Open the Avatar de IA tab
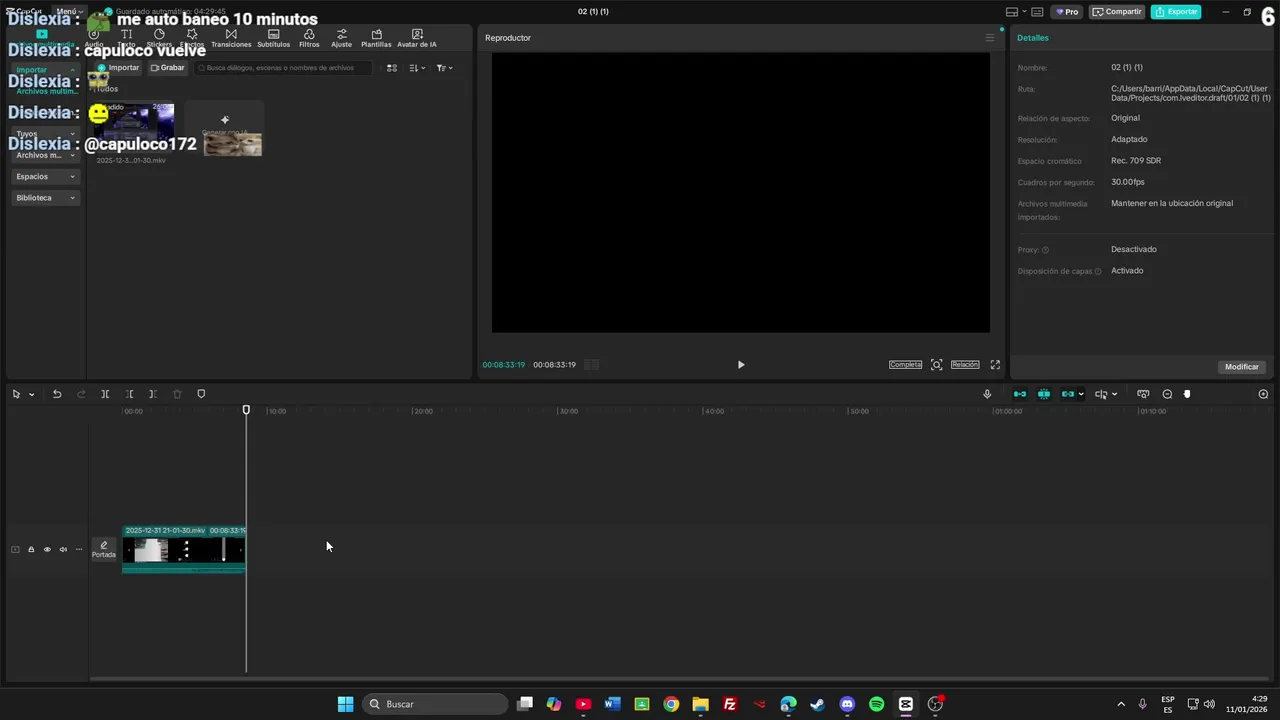This screenshot has width=1280, height=720. pos(417,38)
